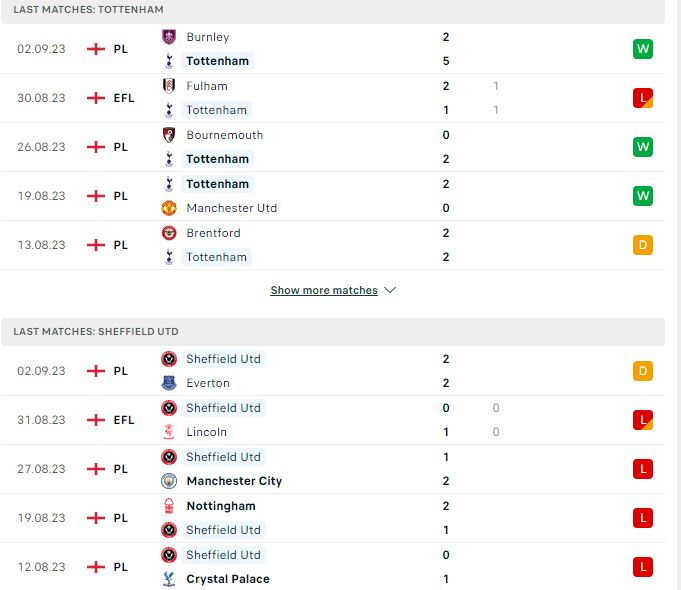Click the Fulham club crest icon
Viewport: 681px width, 590px height.
point(169,86)
